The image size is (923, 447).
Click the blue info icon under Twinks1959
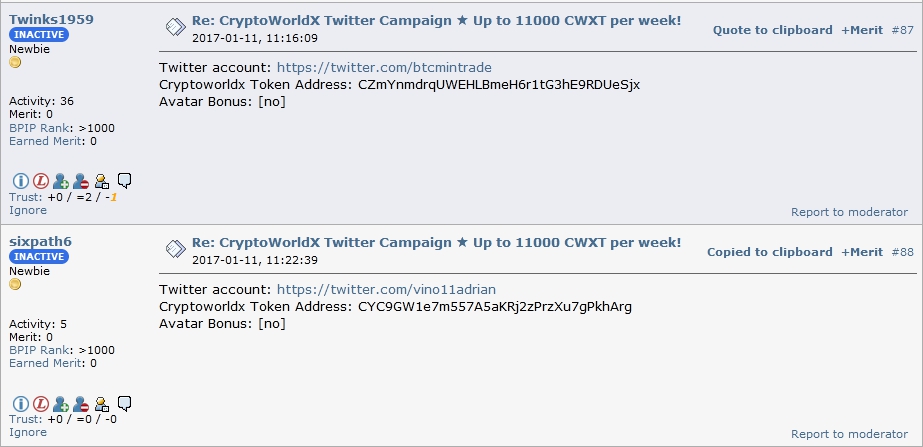tap(21, 181)
